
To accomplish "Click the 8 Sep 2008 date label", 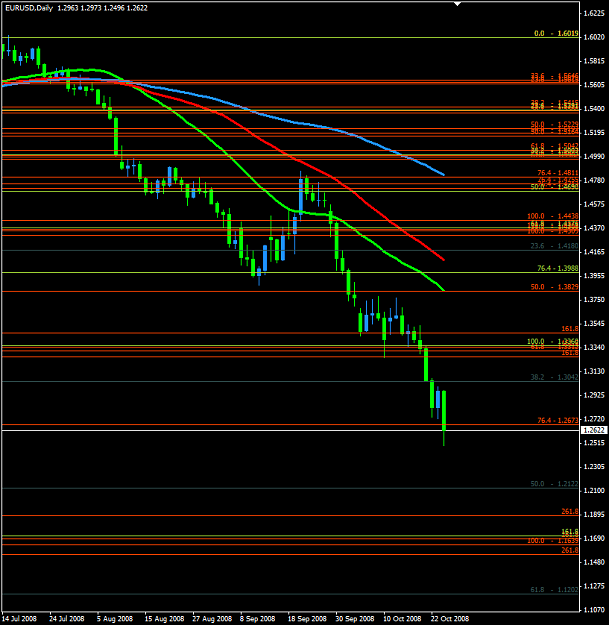I will 257,619.
